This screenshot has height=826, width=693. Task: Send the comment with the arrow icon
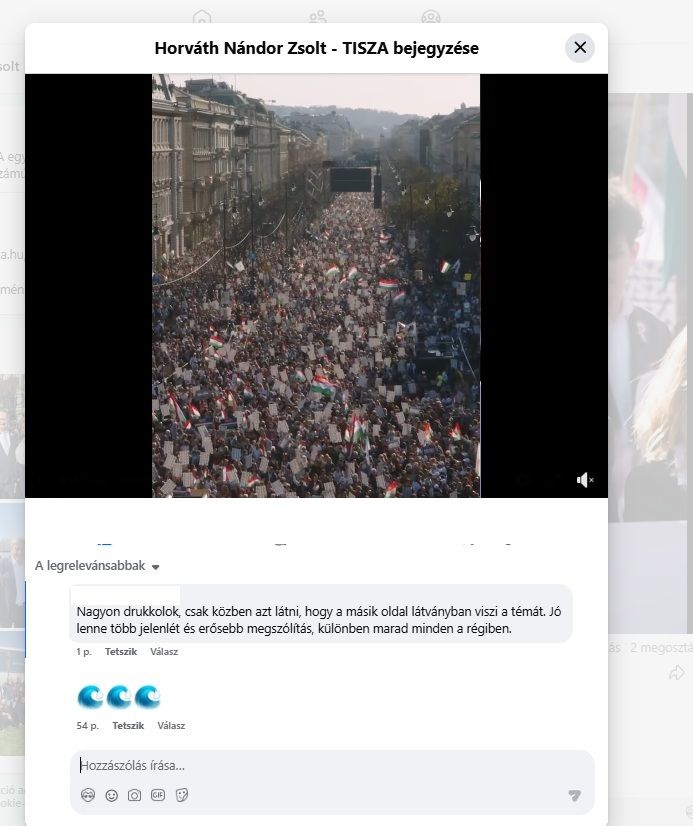[575, 795]
